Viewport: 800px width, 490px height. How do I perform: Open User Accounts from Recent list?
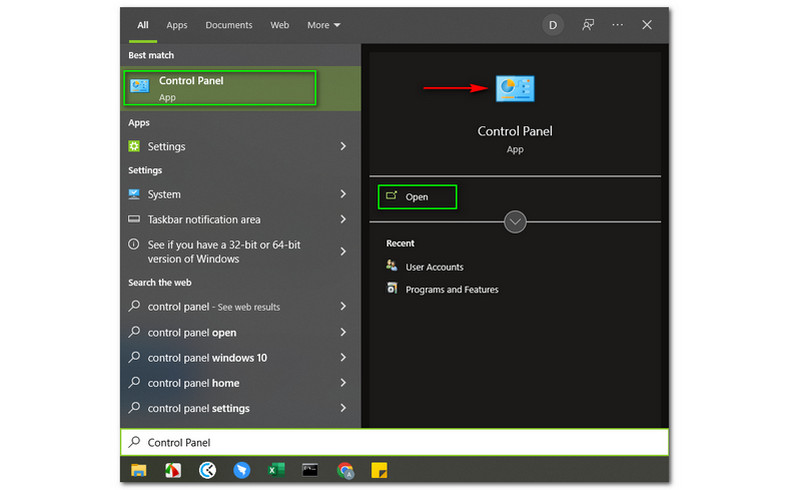point(434,267)
